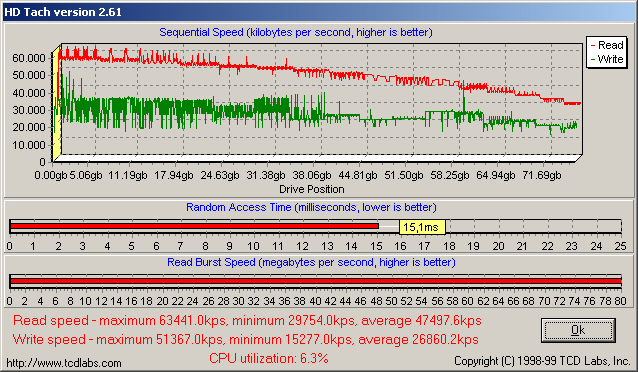Click the HD Tach version 2.61 title bar

(319, 12)
